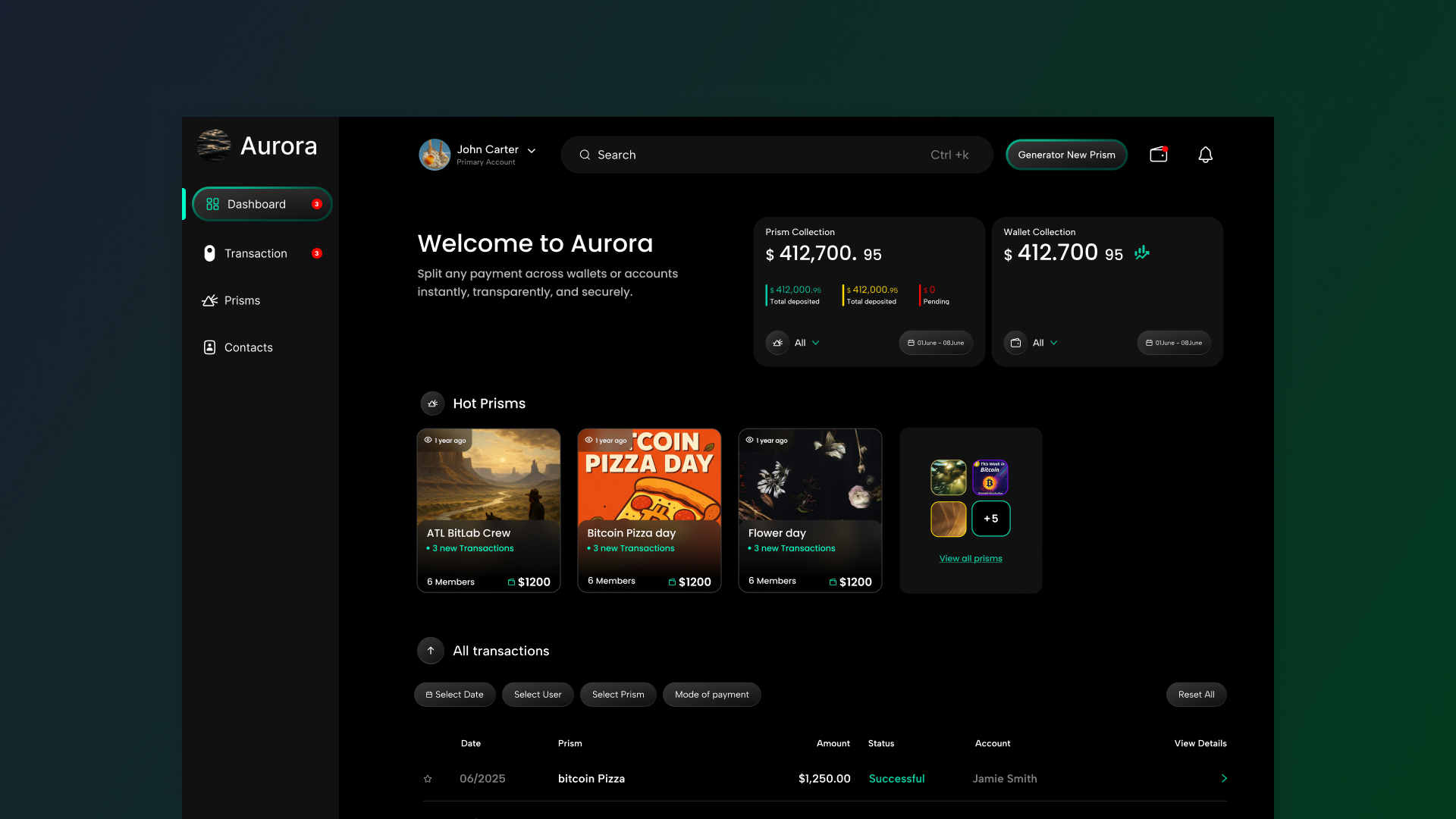Open the green sphere prism thumbnail
The height and width of the screenshot is (819, 1456).
click(949, 478)
